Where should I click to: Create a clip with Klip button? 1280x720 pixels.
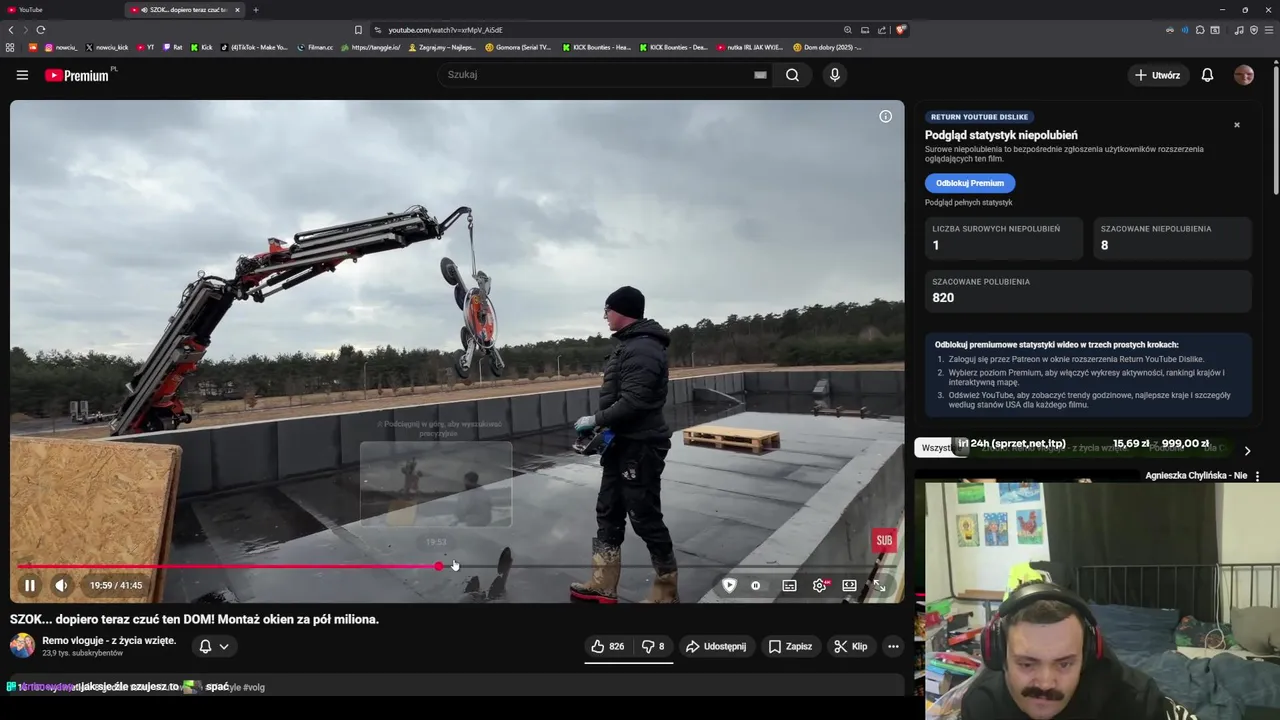click(x=851, y=647)
